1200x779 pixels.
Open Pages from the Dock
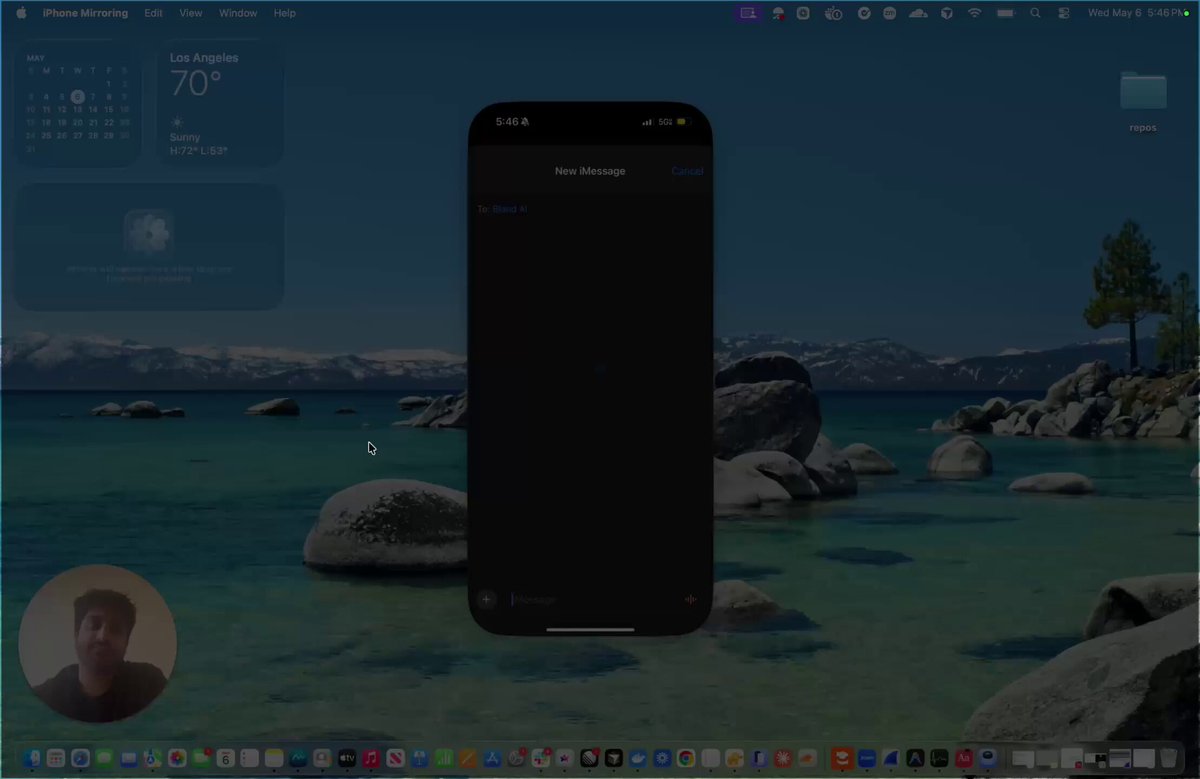pyautogui.click(x=467, y=758)
